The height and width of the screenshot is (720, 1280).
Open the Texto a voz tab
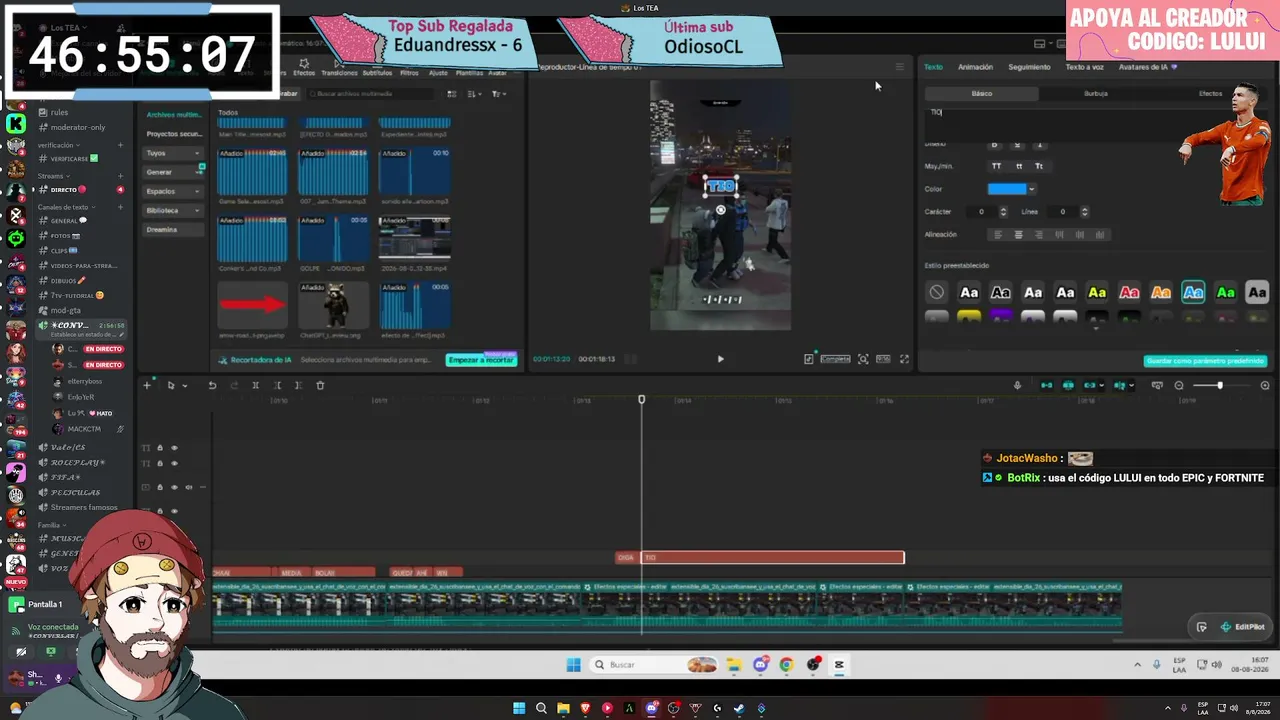tap(1084, 67)
